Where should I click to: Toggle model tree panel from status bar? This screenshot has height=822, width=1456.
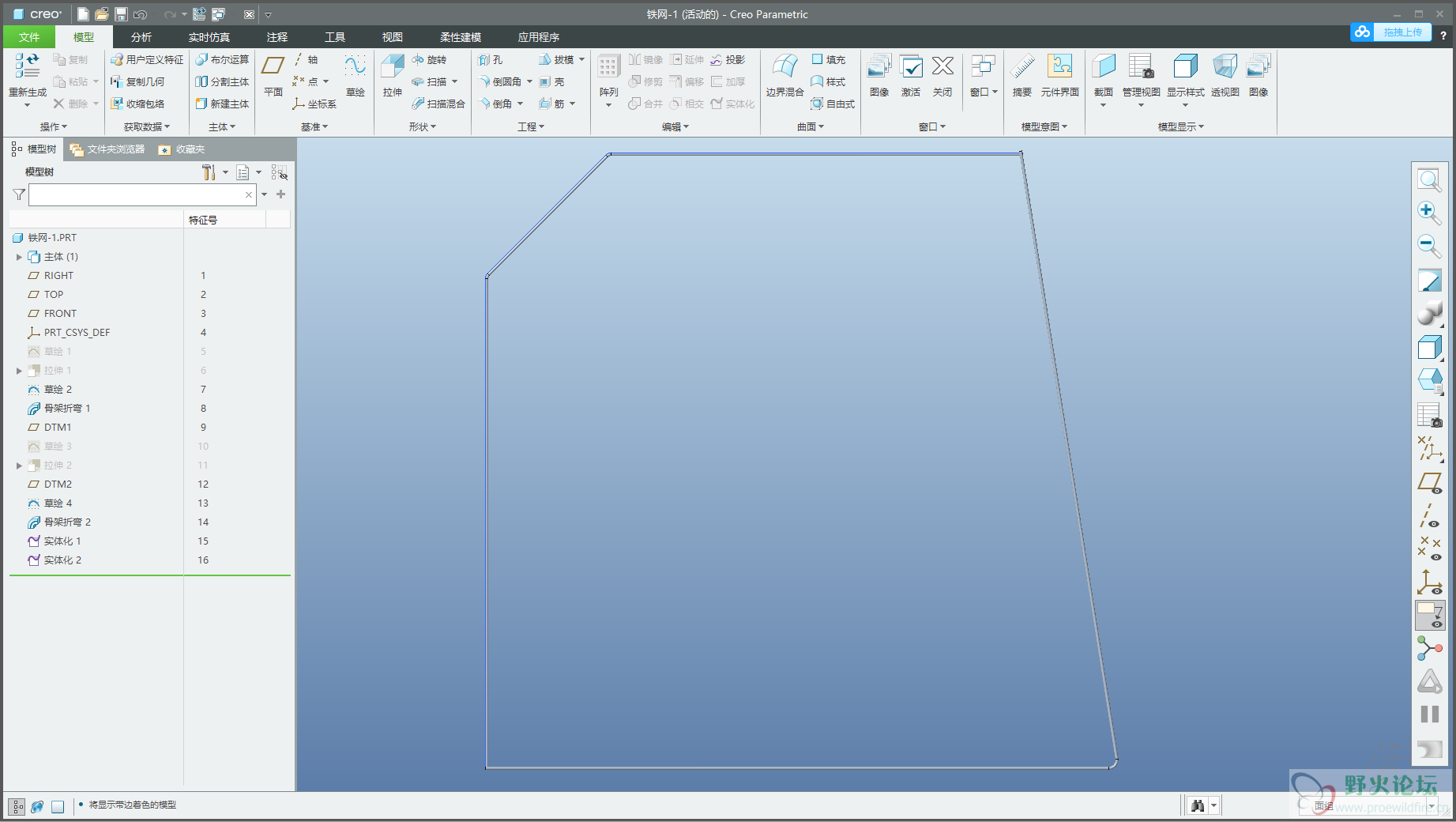tap(17, 806)
